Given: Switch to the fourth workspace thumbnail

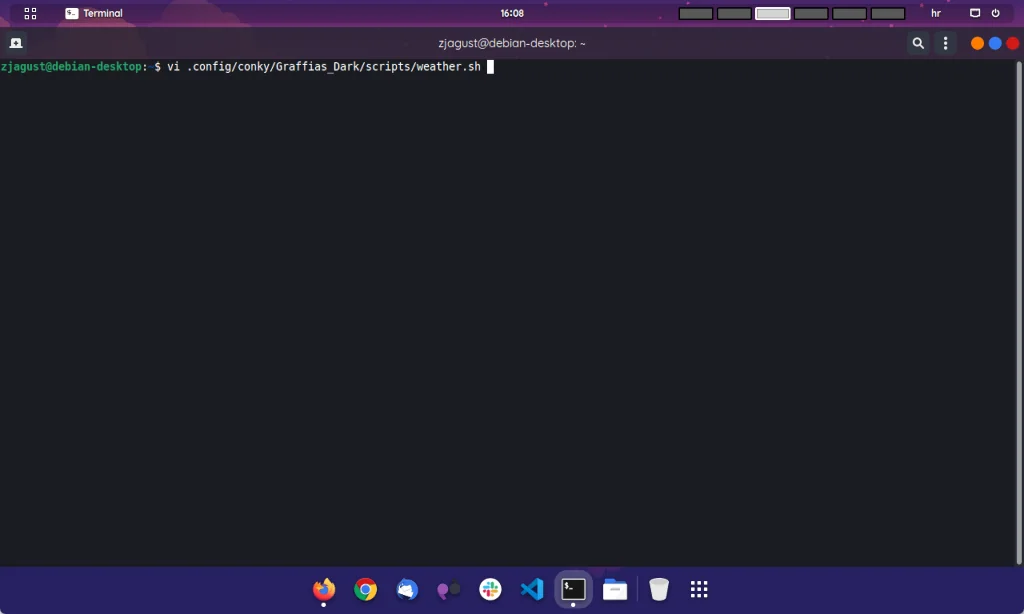Looking at the screenshot, I should pos(810,13).
